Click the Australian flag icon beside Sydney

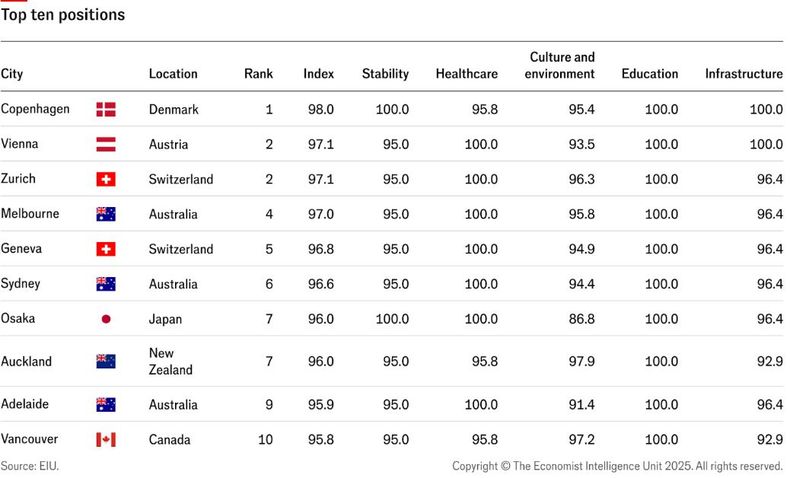pyautogui.click(x=106, y=284)
